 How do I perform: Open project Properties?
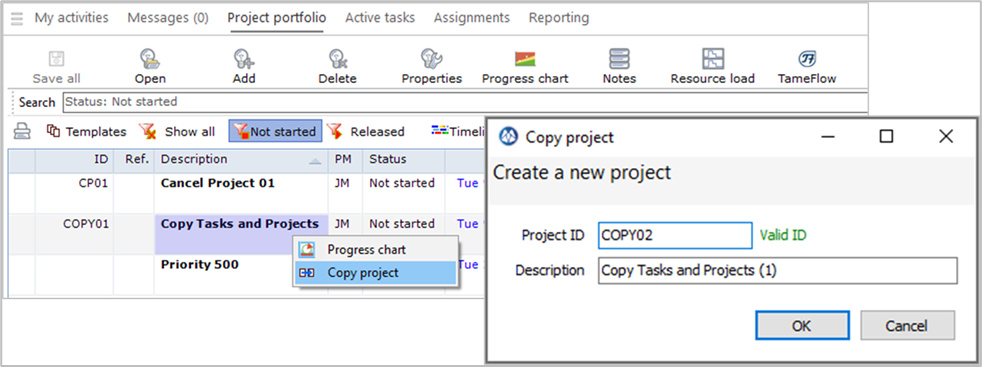click(x=432, y=66)
